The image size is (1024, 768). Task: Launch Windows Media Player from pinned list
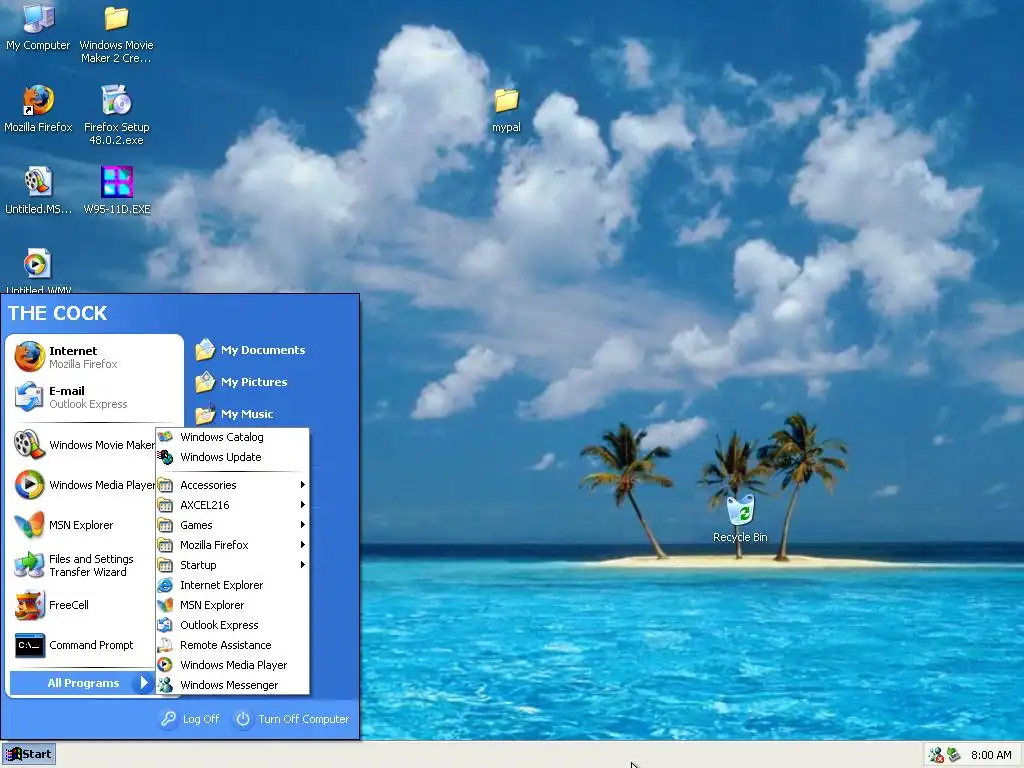pyautogui.click(x=83, y=485)
